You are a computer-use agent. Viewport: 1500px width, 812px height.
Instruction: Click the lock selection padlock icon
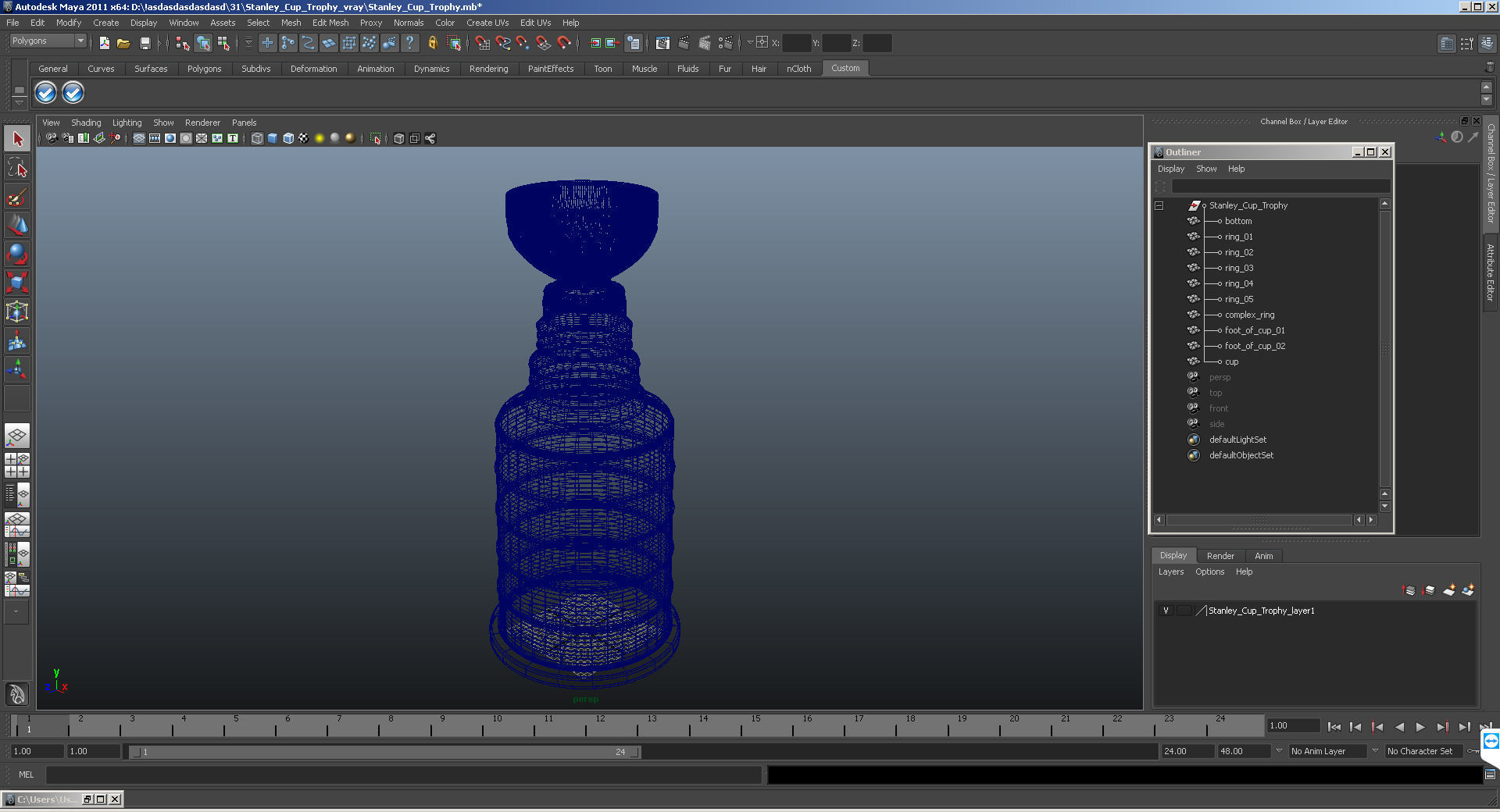click(432, 43)
